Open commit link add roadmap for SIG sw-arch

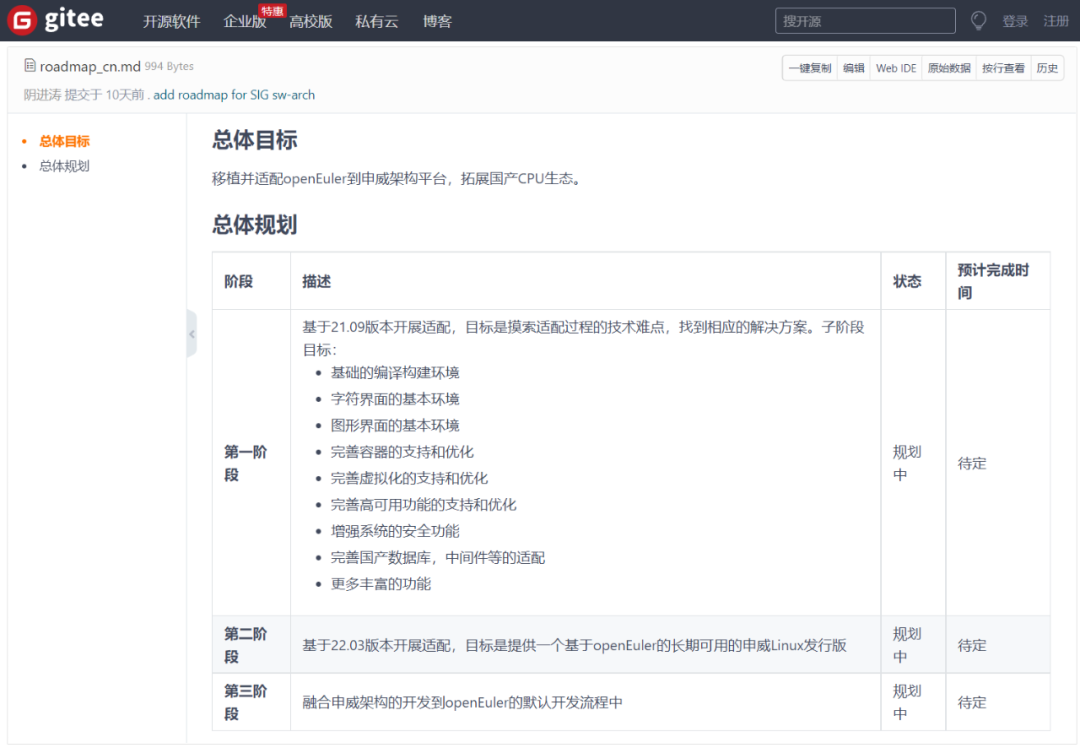(x=234, y=95)
